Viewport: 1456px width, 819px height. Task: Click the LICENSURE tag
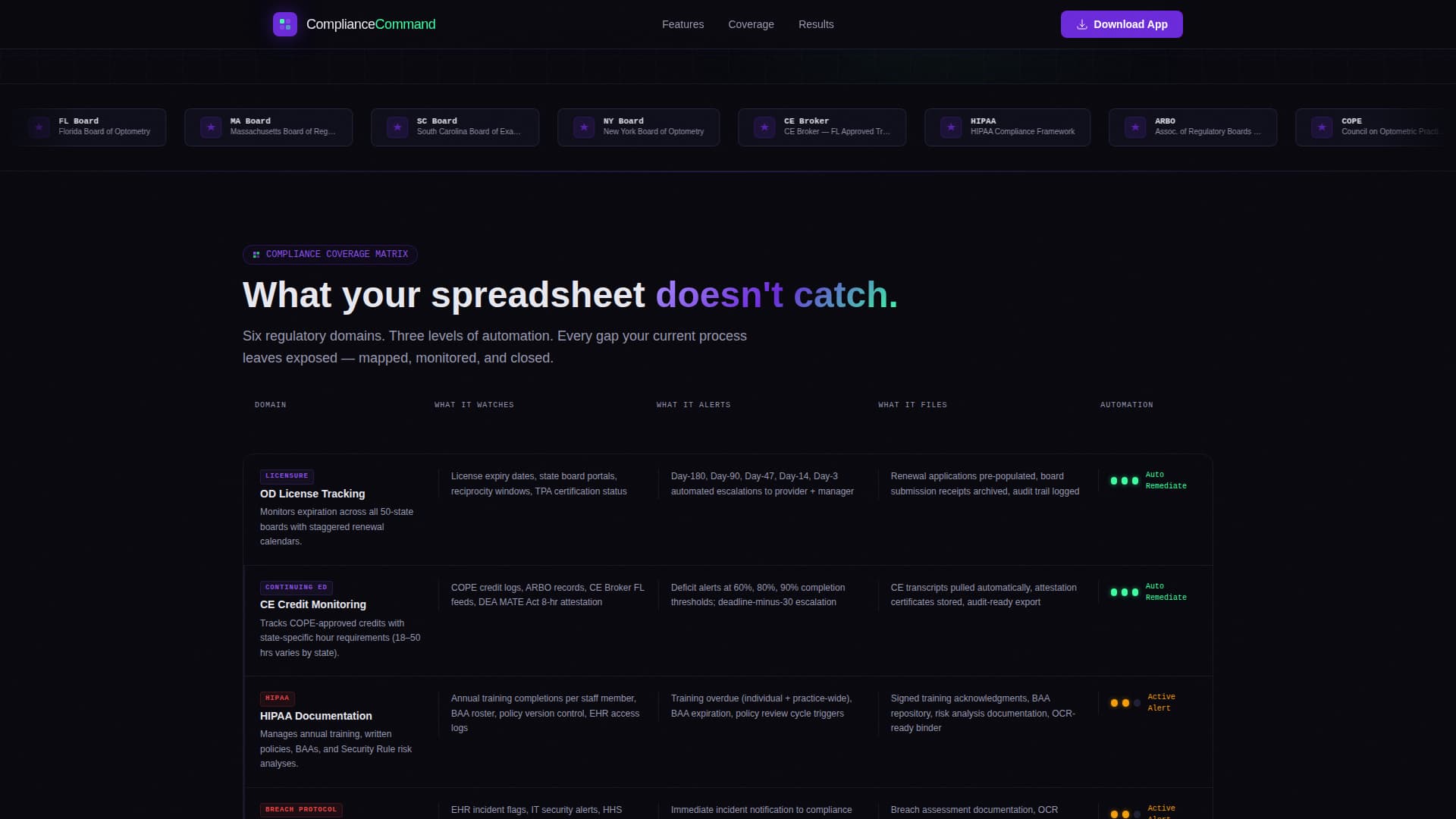click(x=287, y=476)
